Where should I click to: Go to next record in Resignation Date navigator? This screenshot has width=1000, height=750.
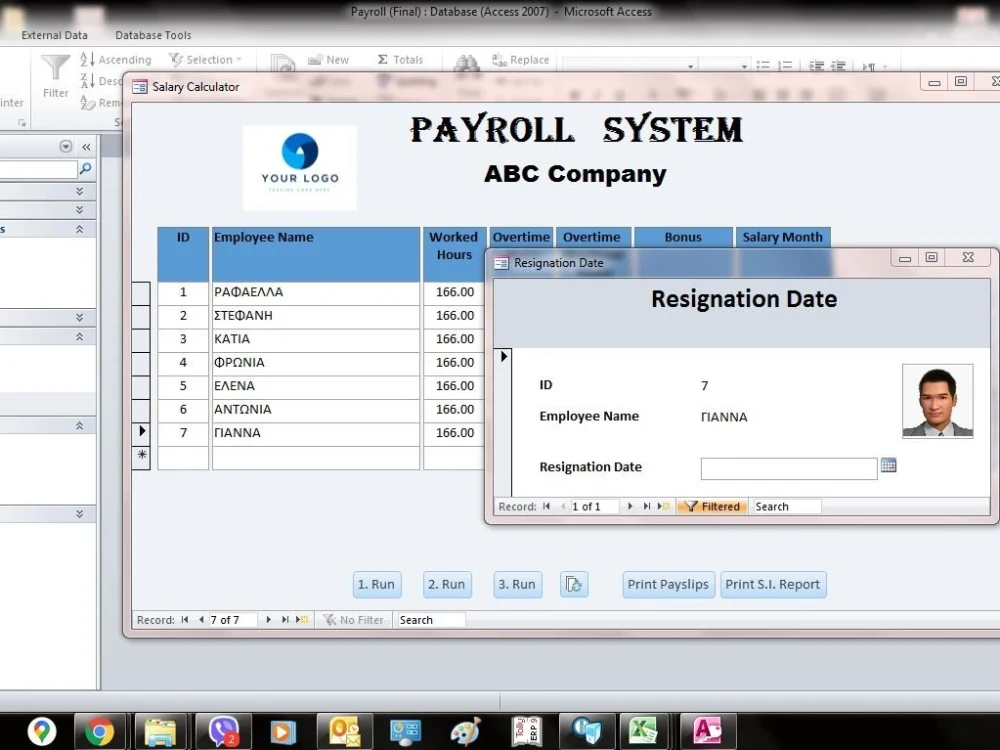pos(630,506)
